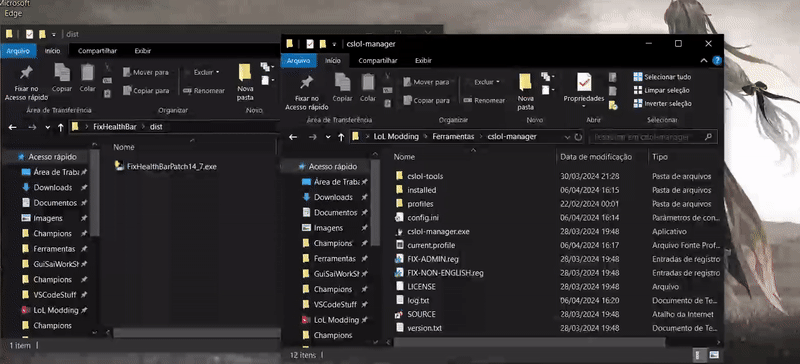The width and height of the screenshot is (800, 364).
Task: Click Limpar seleção in the ribbon
Action: (661, 90)
